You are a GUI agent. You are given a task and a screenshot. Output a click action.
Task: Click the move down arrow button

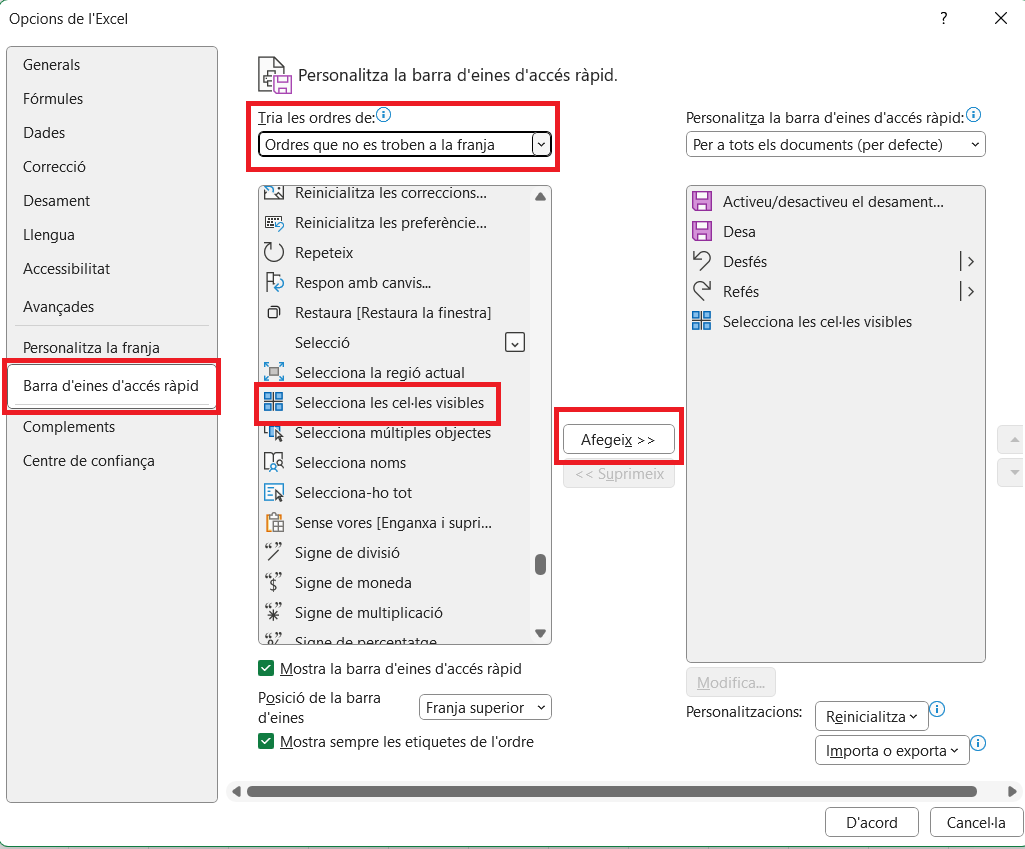pyautogui.click(x=1013, y=473)
